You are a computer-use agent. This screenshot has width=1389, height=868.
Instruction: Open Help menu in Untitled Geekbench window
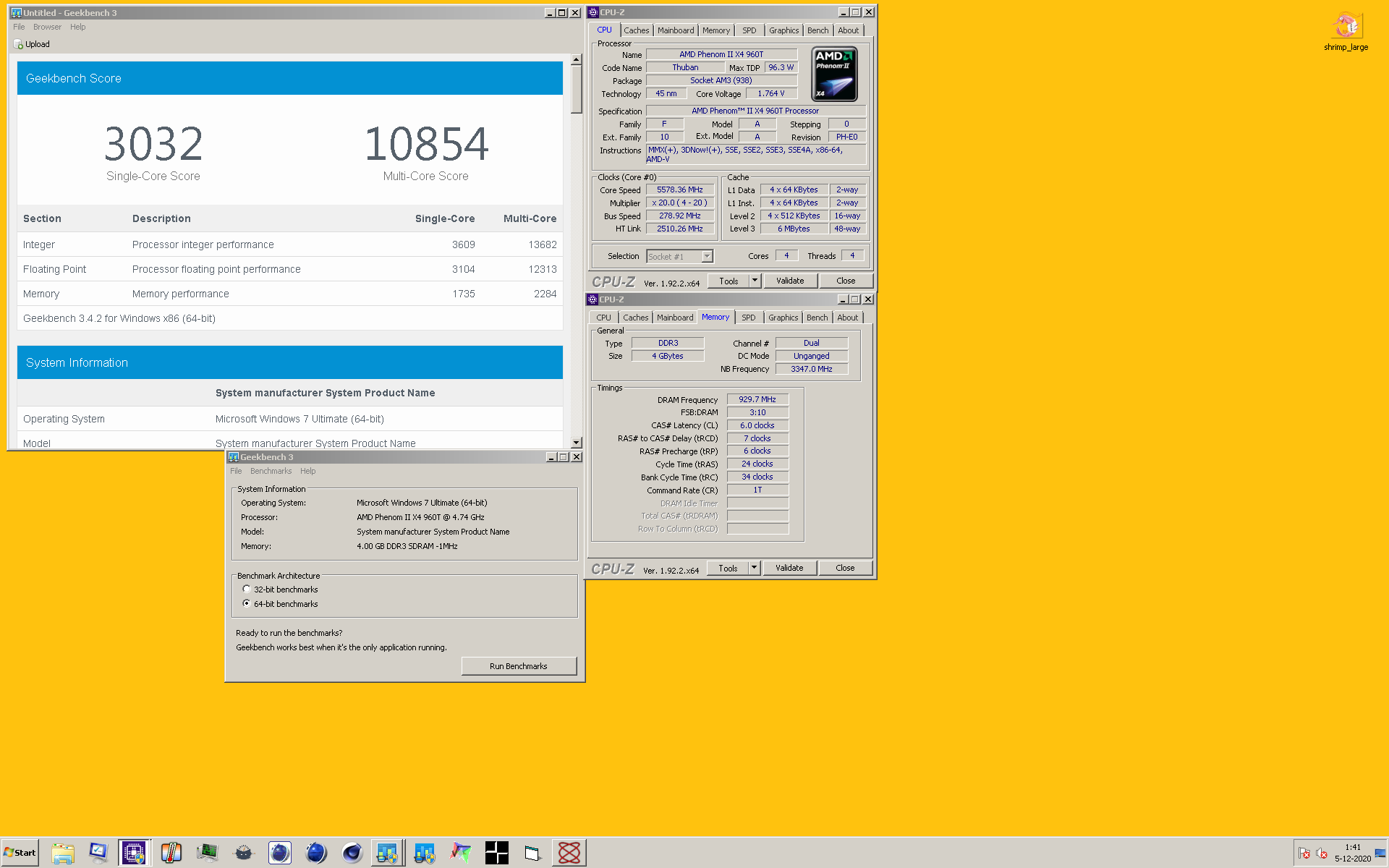[x=77, y=27]
